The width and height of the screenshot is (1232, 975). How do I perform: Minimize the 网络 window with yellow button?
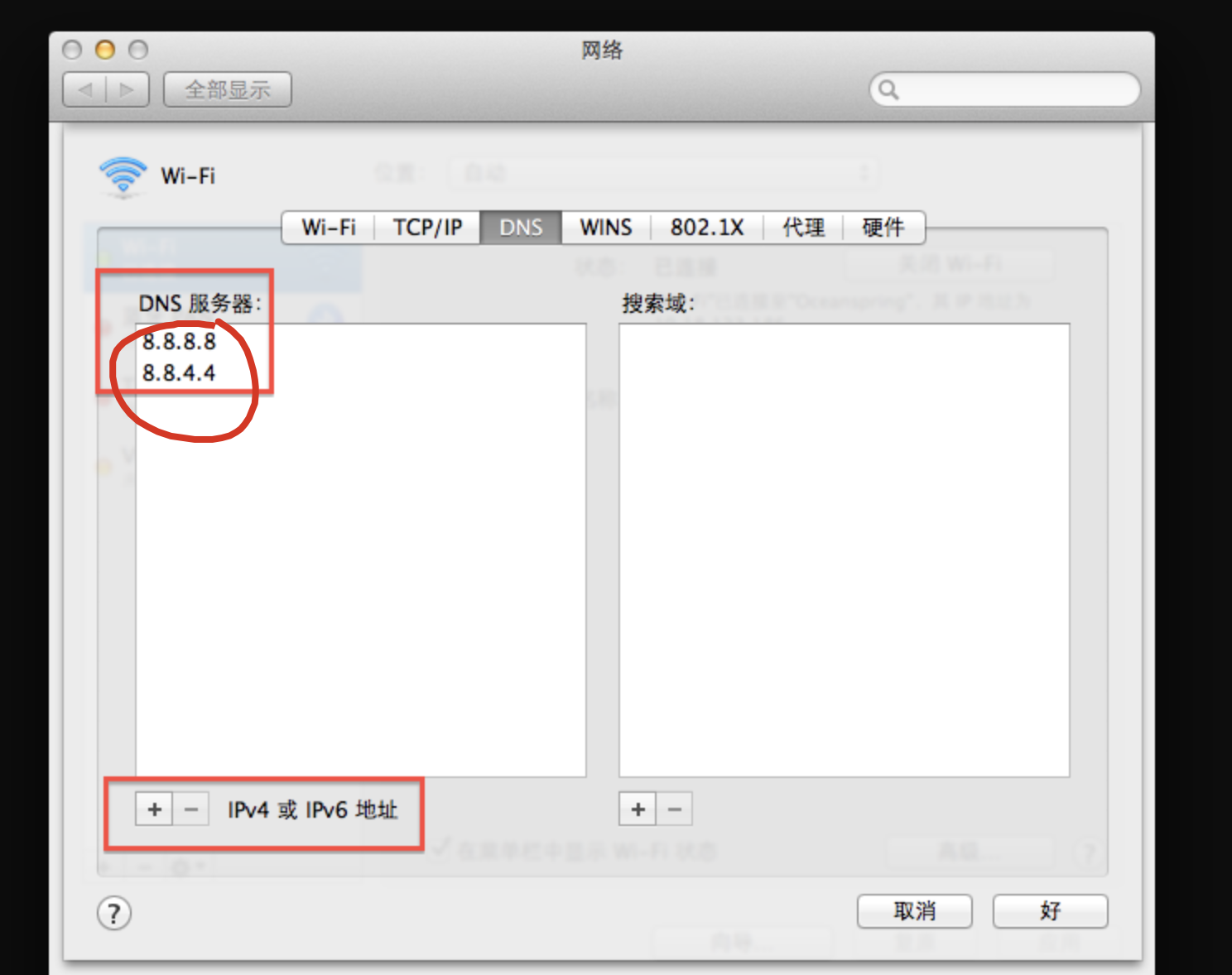pos(105,50)
